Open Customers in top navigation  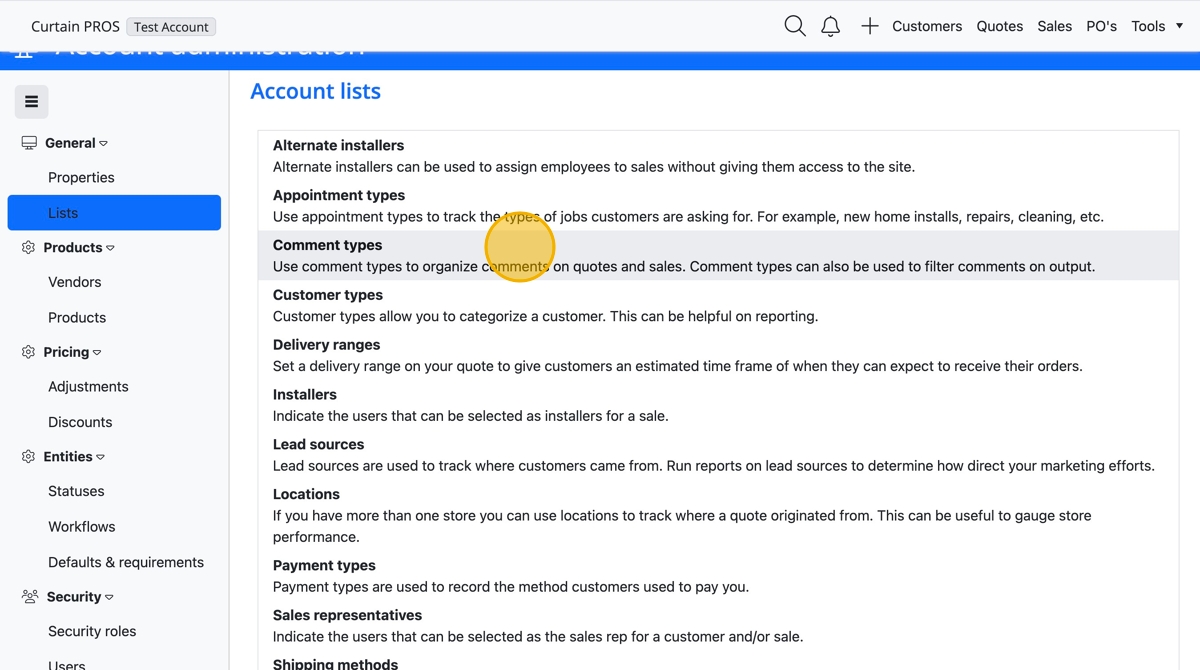tap(927, 26)
